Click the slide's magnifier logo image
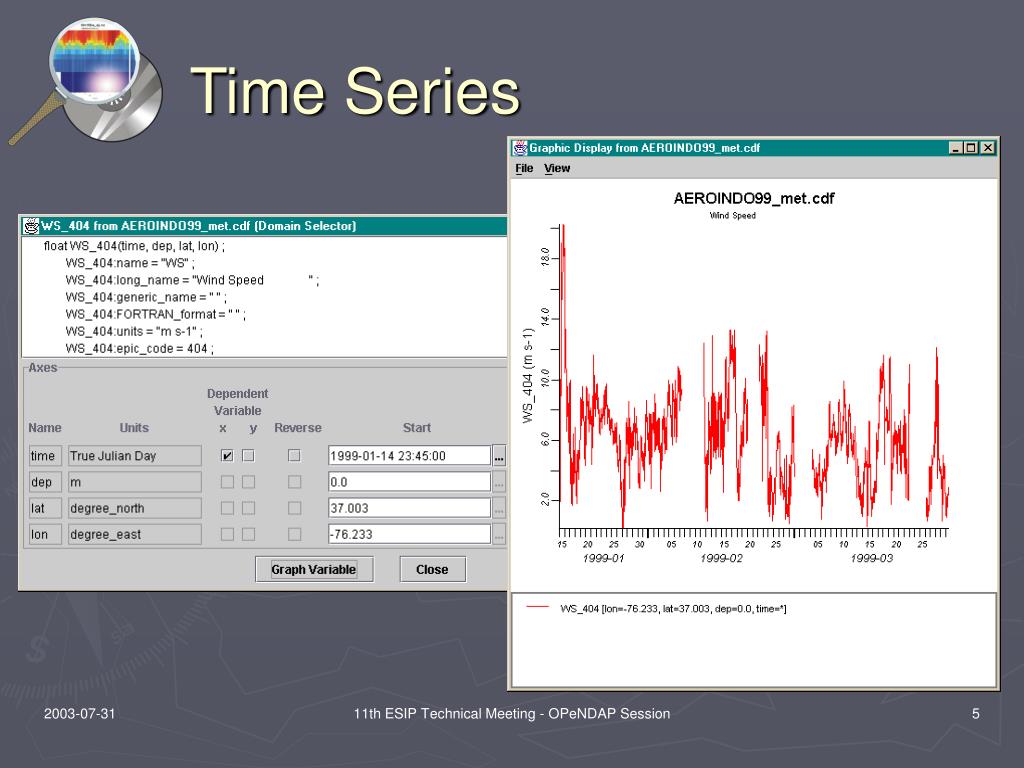 click(x=87, y=80)
